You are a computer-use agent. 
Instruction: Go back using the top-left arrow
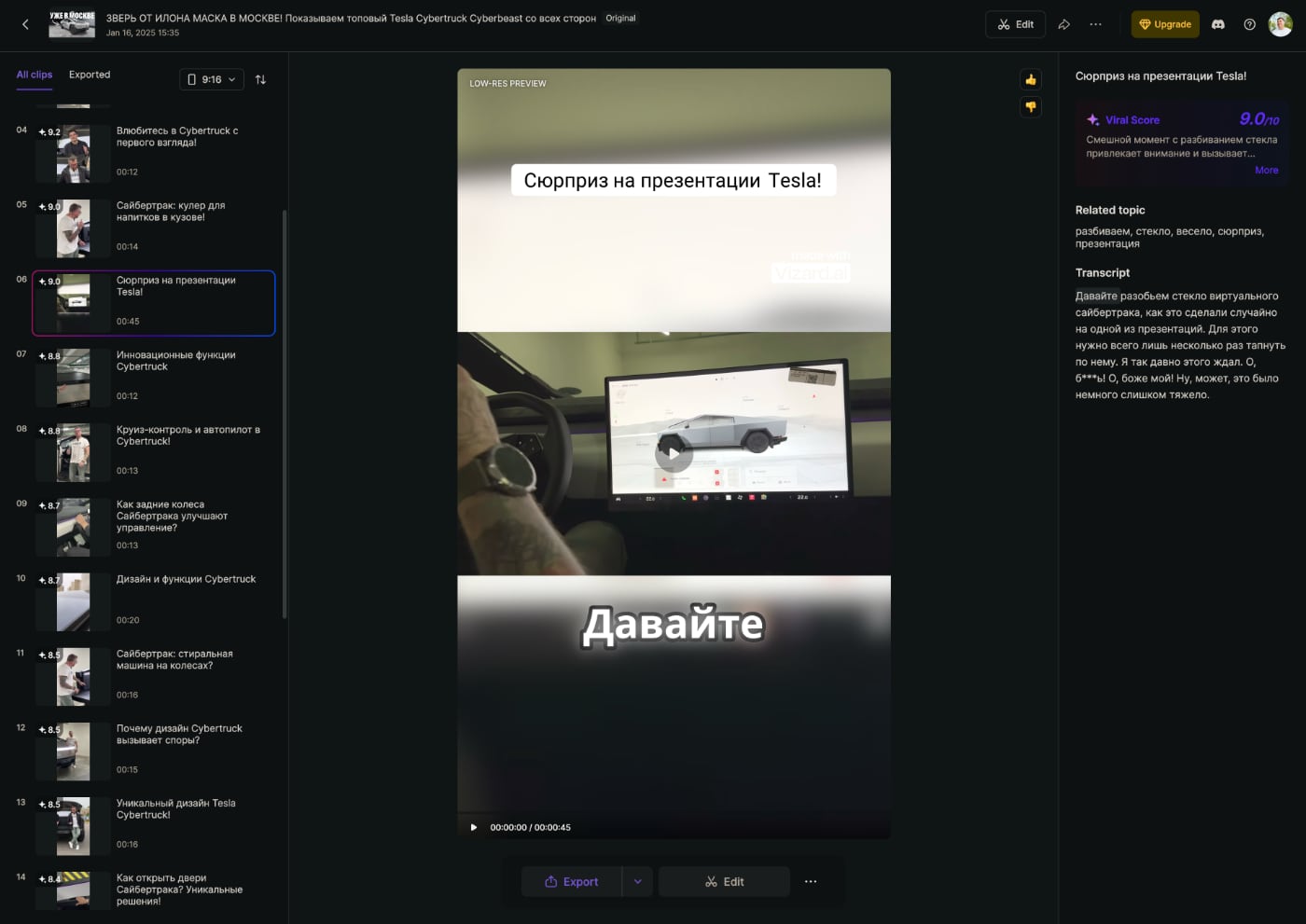pyautogui.click(x=25, y=24)
